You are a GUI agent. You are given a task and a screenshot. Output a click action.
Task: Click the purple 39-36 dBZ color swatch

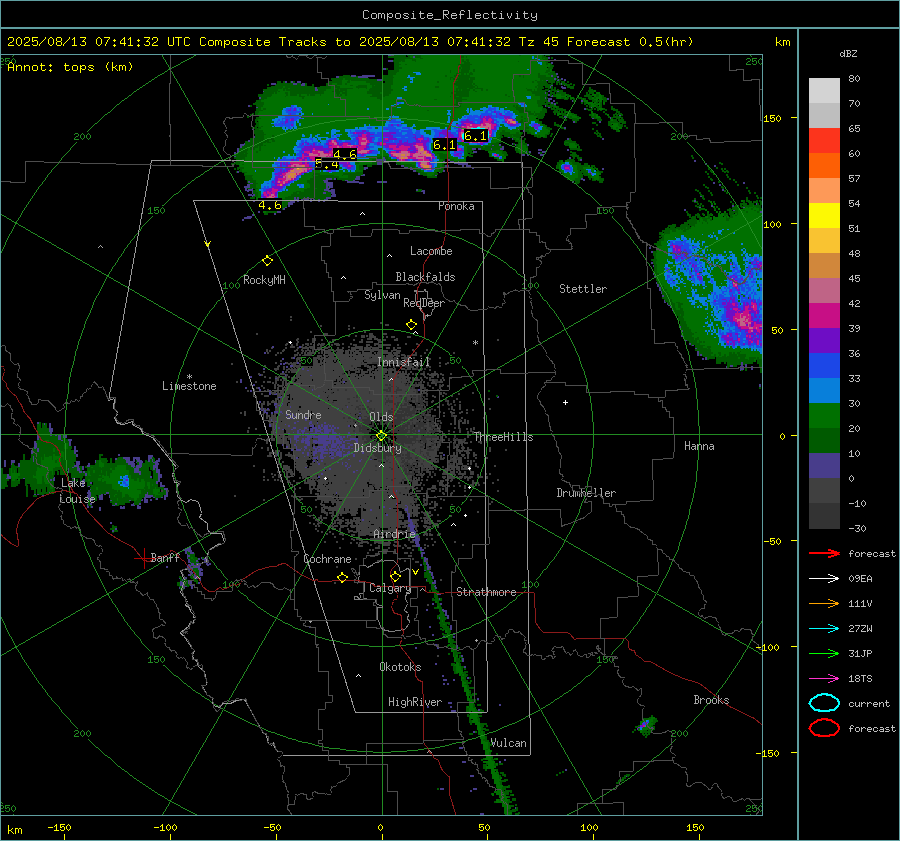tap(824, 340)
